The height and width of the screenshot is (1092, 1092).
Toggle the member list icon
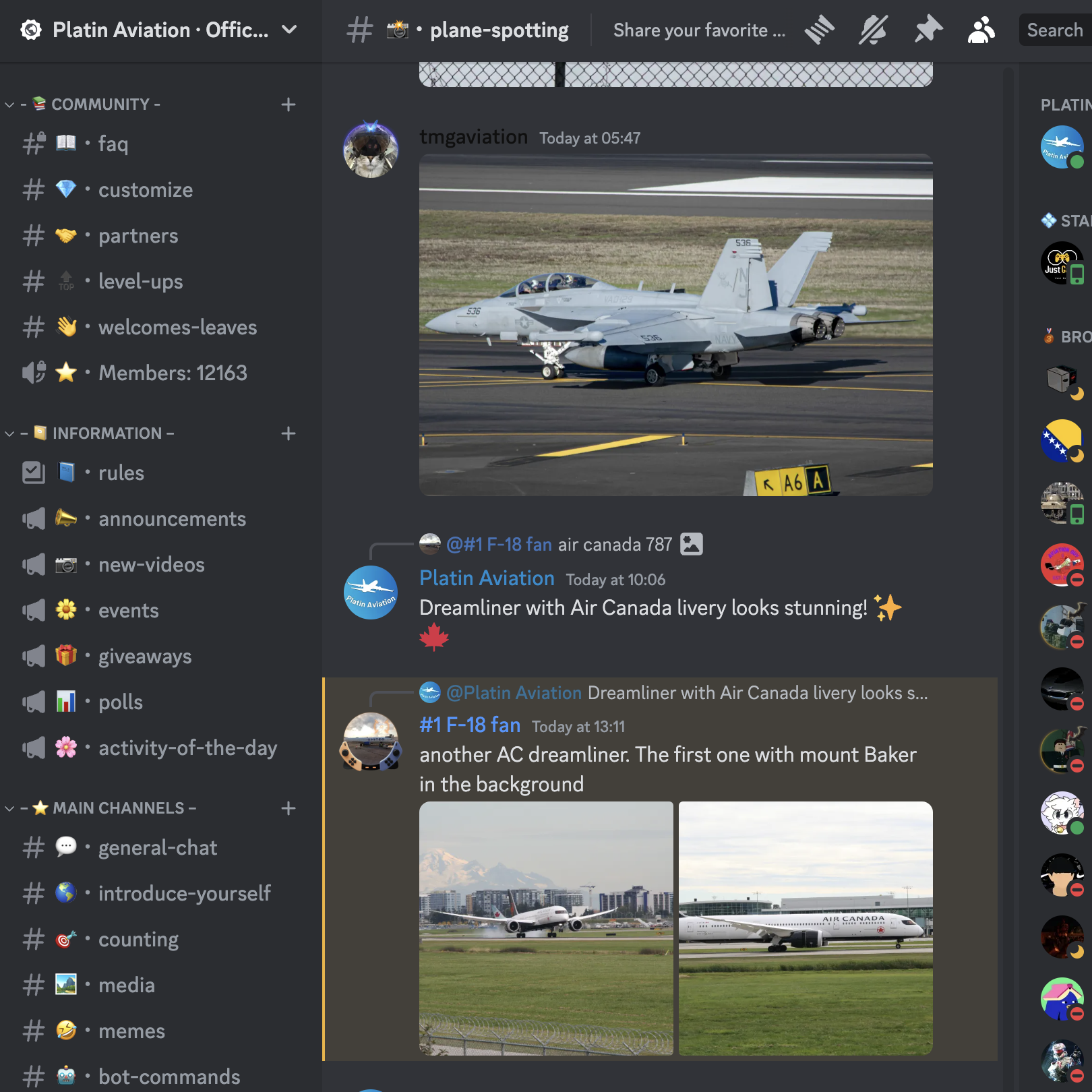click(x=981, y=30)
